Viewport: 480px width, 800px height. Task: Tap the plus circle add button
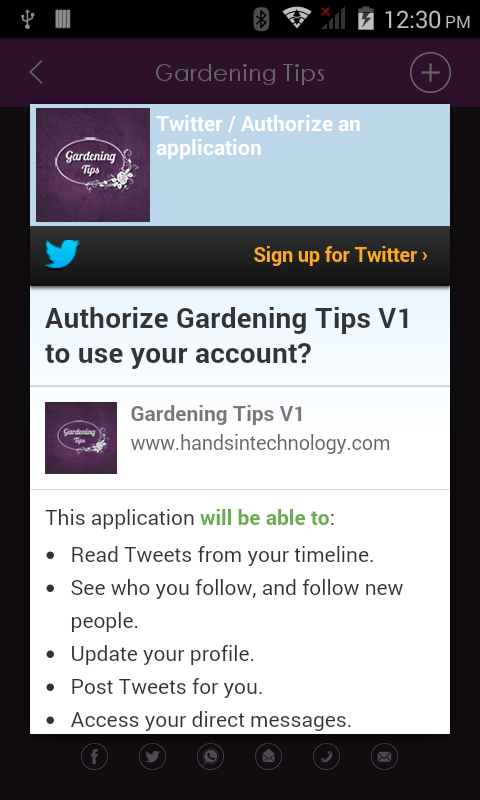click(x=430, y=72)
